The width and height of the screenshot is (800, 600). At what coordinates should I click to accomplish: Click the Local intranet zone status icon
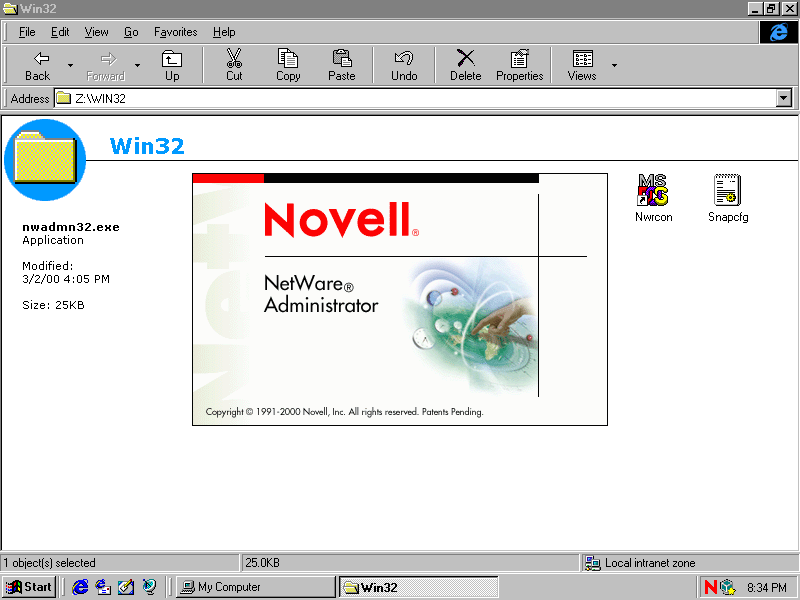pos(592,563)
